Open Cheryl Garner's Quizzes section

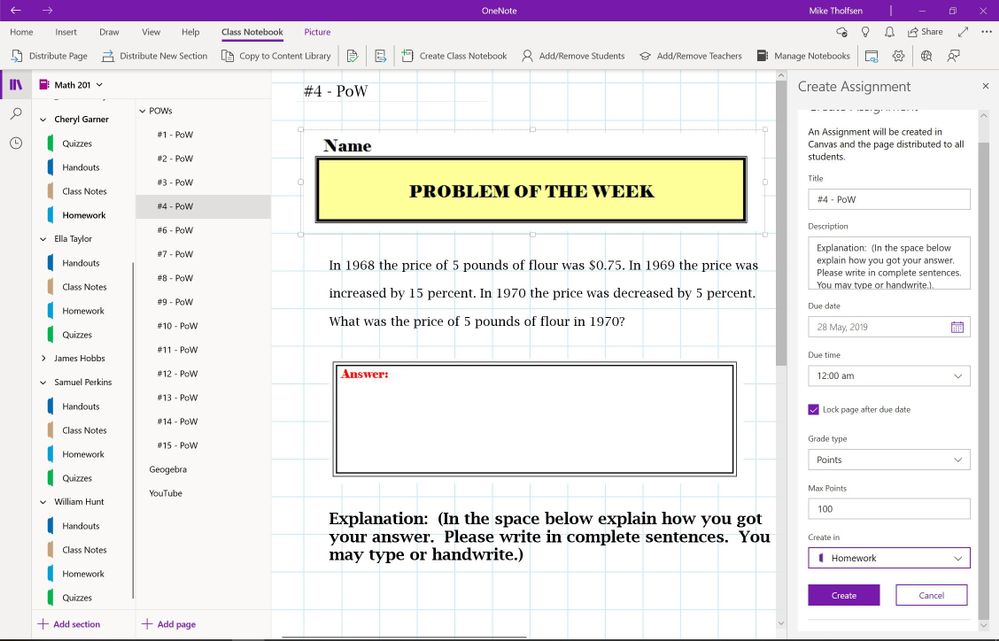coord(76,143)
